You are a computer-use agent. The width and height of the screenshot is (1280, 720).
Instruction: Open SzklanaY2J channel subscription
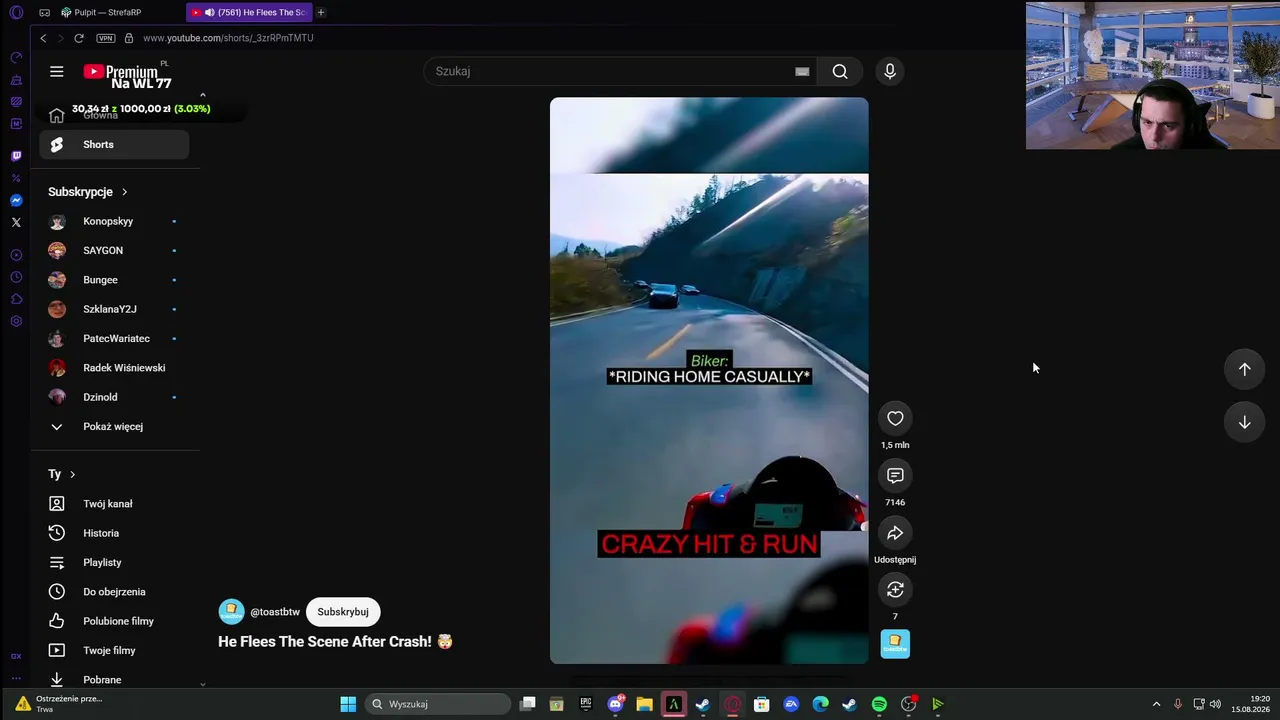pyautogui.click(x=114, y=309)
